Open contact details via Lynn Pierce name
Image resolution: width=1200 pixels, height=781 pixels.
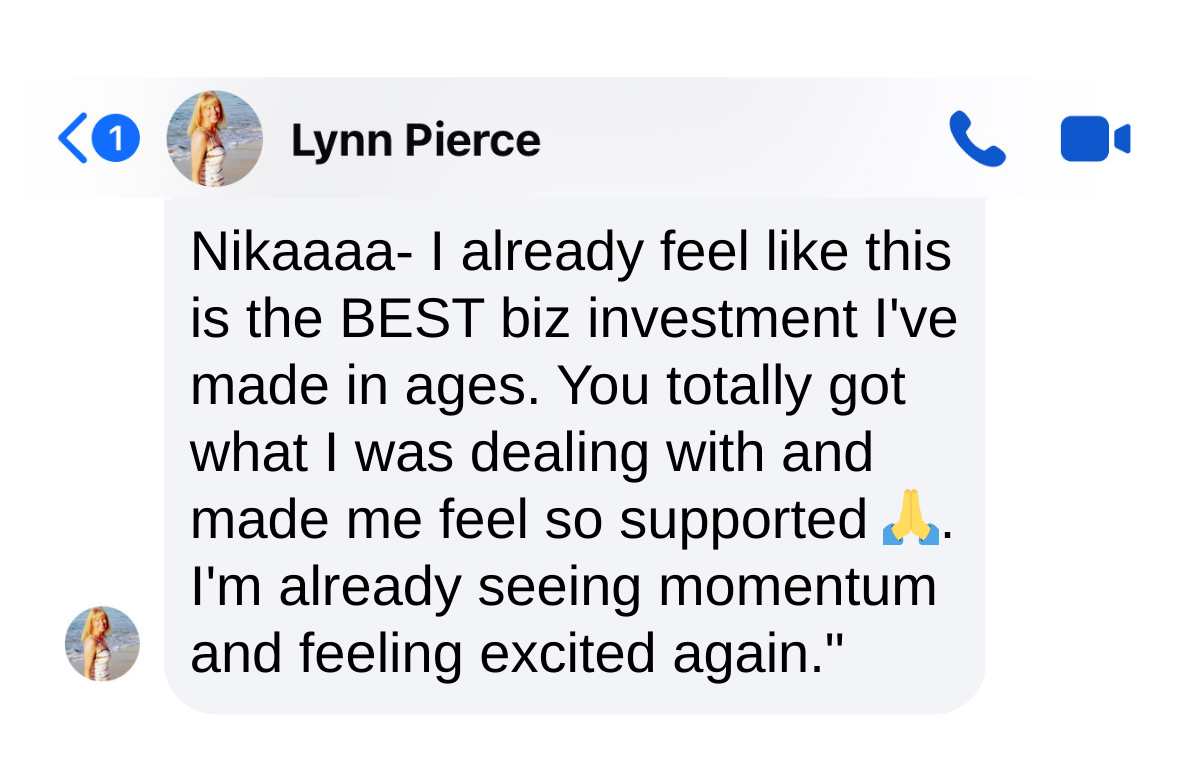(415, 140)
